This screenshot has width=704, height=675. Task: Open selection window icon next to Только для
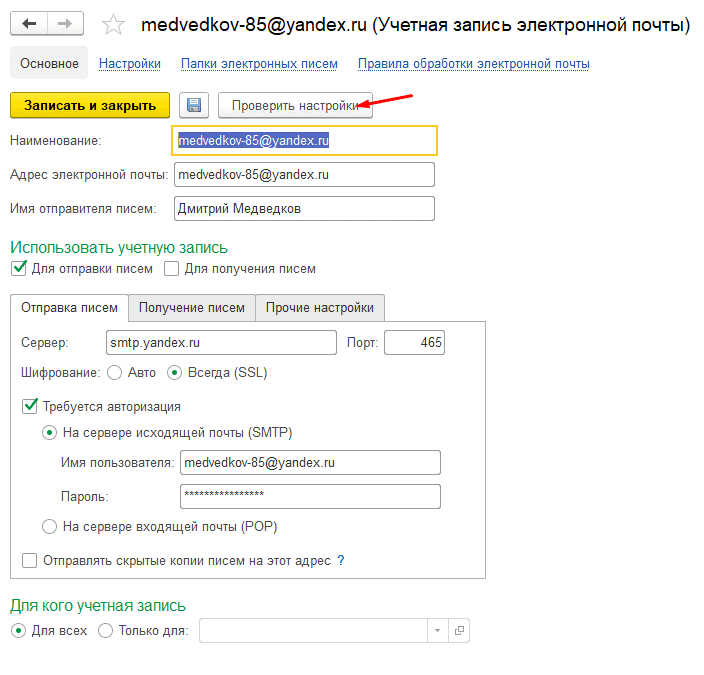(459, 631)
